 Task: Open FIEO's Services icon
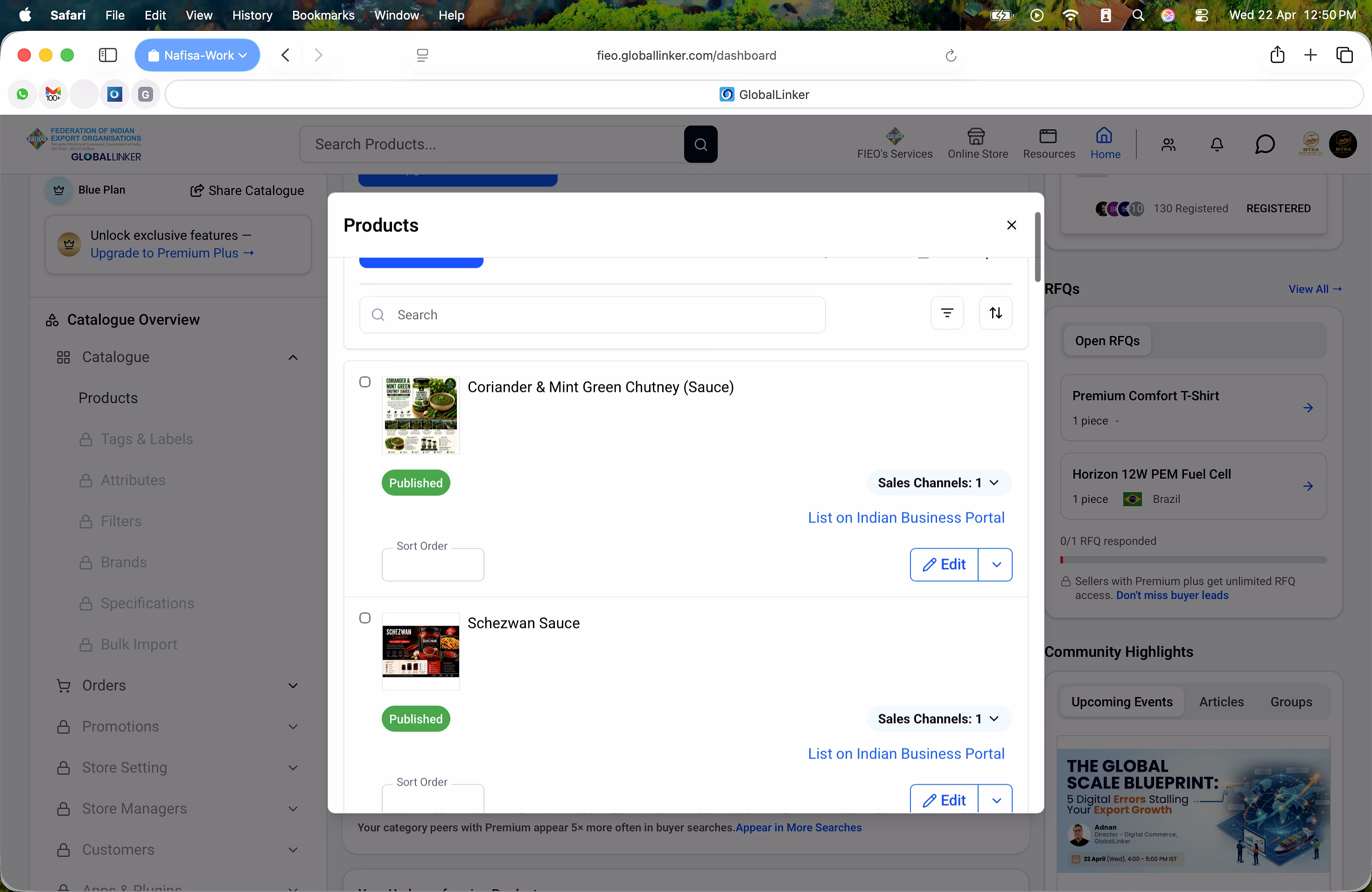895,144
